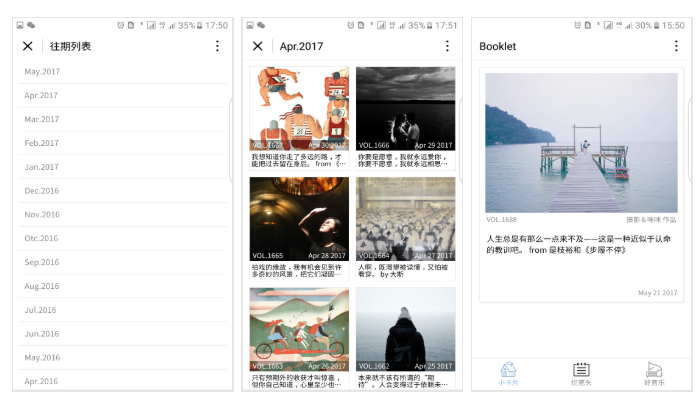
Task: Tap the VOL.1688 label on Booklet card
Action: pyautogui.click(x=501, y=219)
